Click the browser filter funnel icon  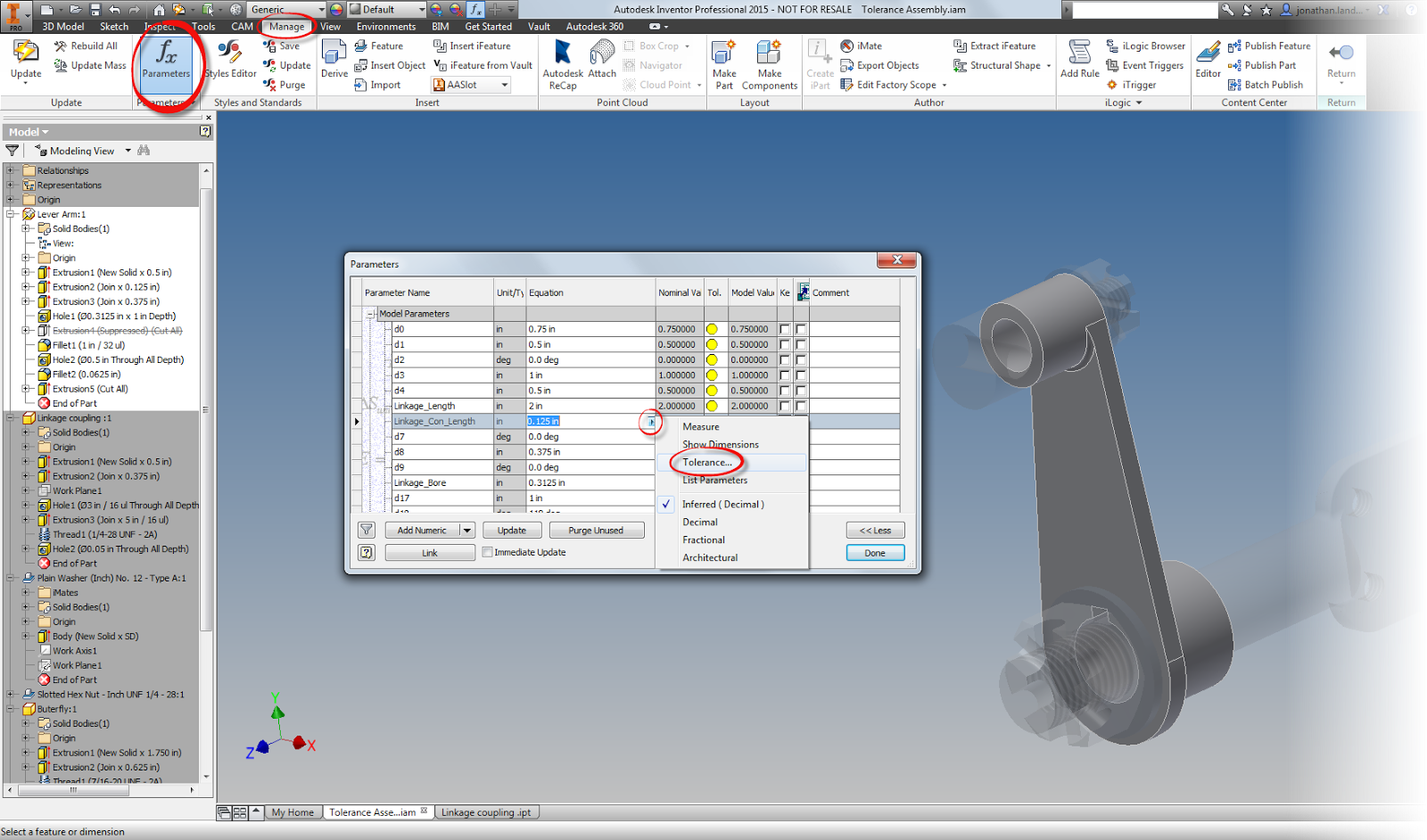point(12,151)
